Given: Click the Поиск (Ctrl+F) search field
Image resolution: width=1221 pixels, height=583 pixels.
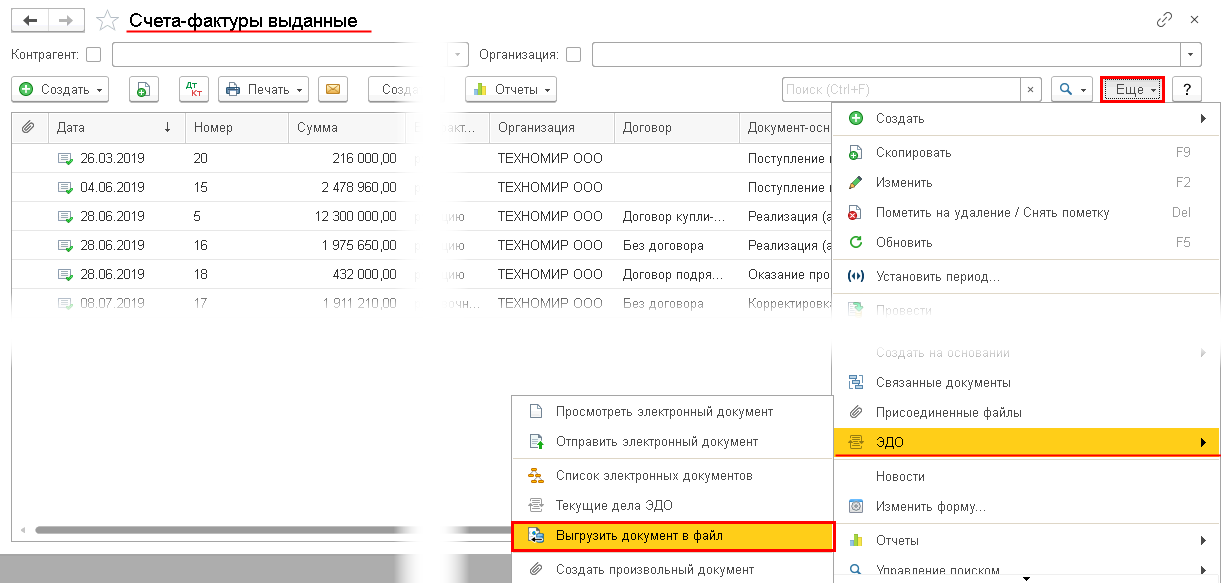Looking at the screenshot, I should click(901, 89).
